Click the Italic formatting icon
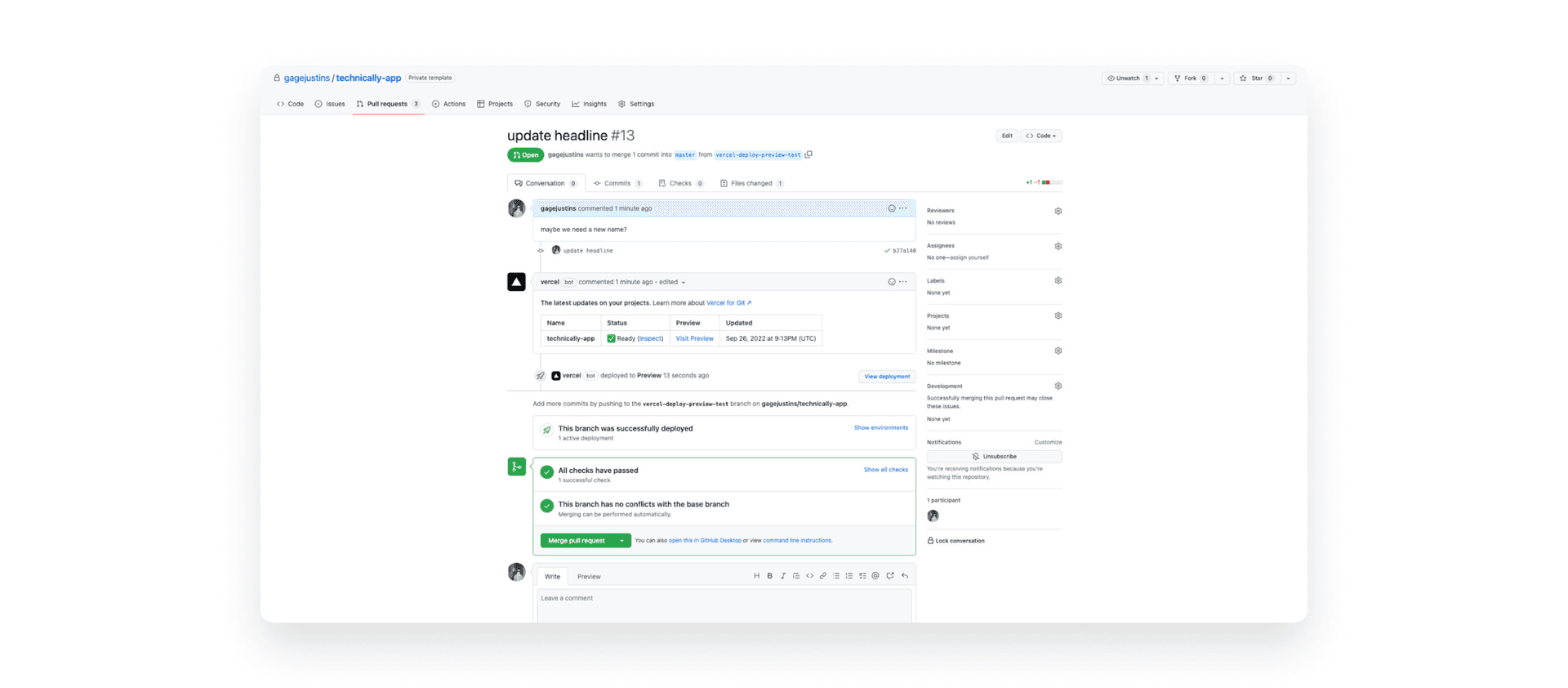 782,576
